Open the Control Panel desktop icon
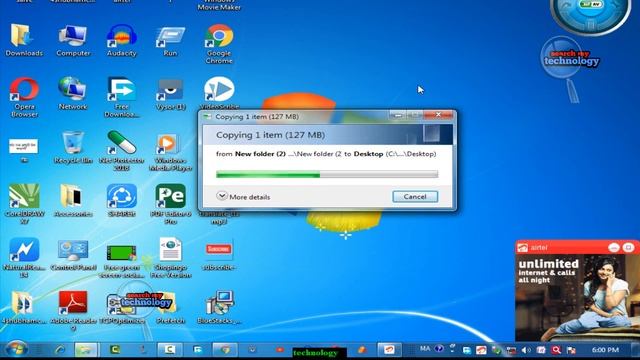The image size is (640, 360). 73,255
